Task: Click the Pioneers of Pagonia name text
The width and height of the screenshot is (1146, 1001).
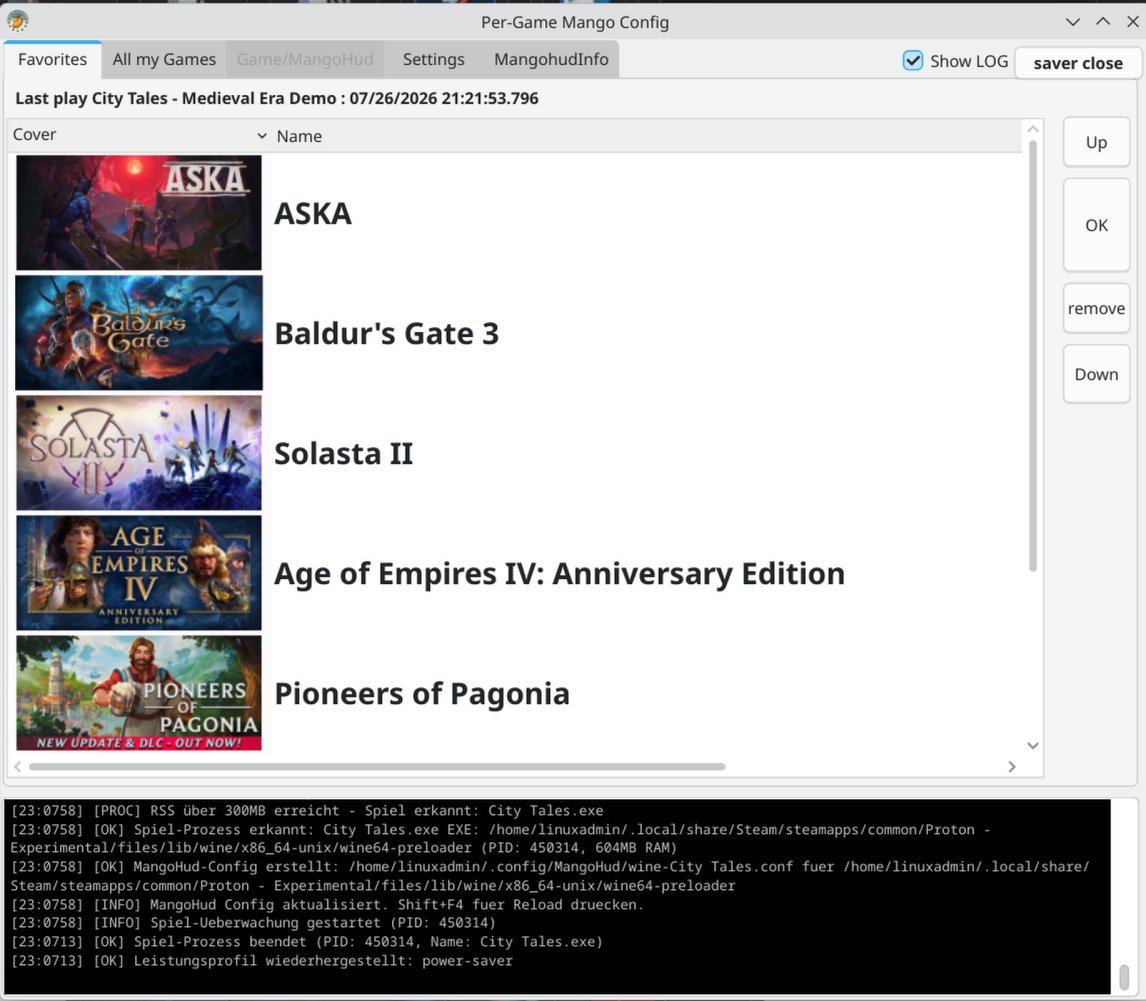Action: pyautogui.click(x=422, y=694)
